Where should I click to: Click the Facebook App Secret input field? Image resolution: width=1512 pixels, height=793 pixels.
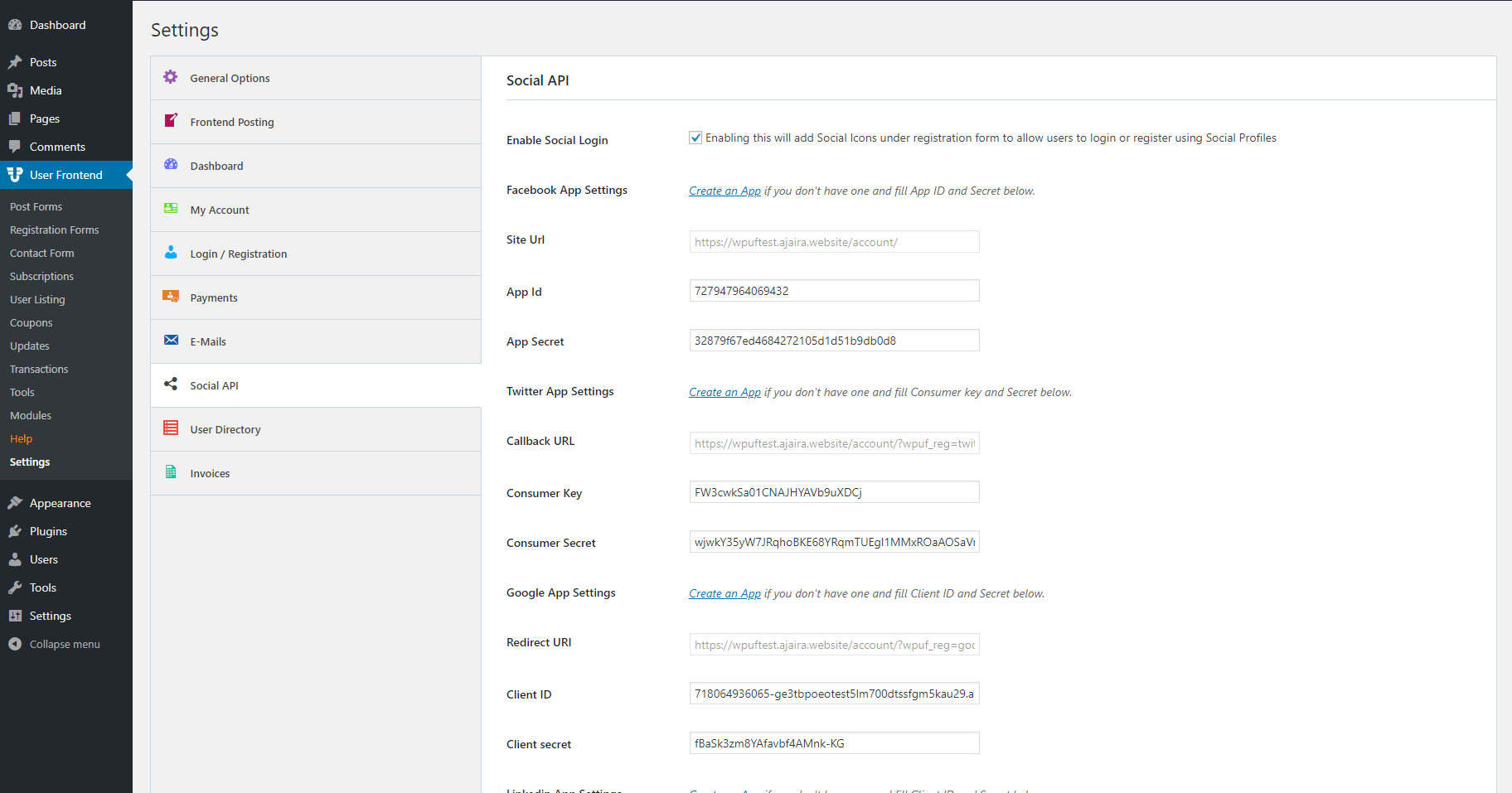click(x=834, y=341)
